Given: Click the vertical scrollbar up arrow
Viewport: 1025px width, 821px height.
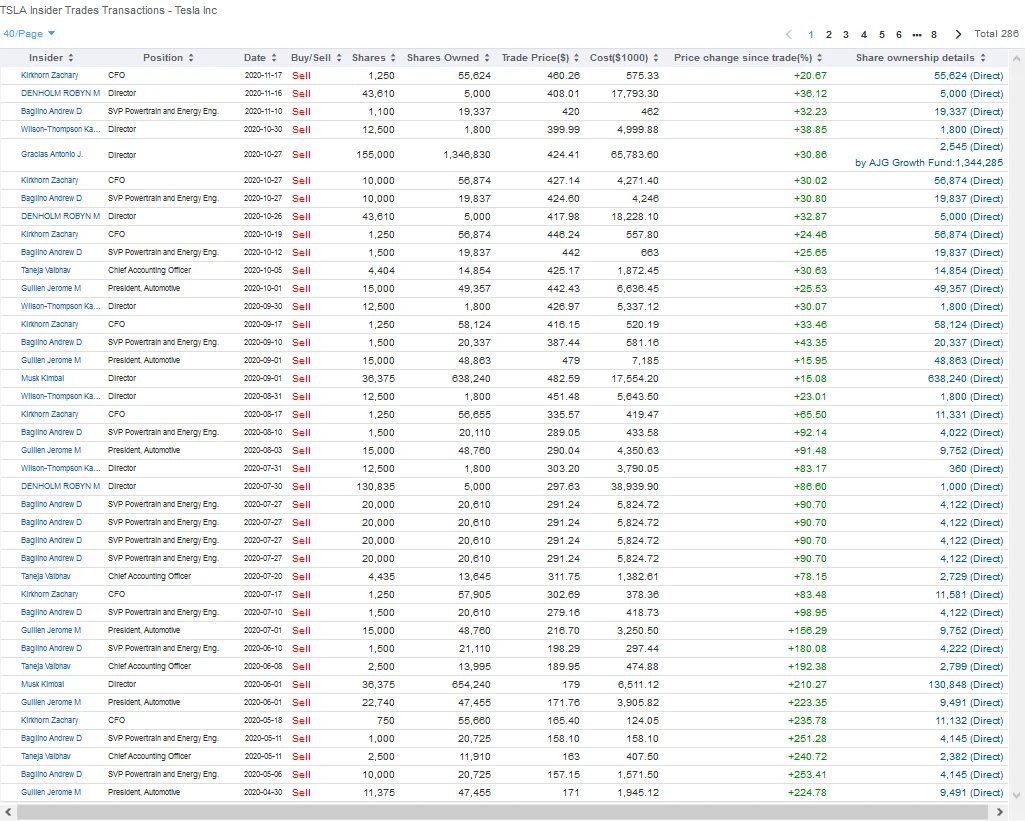Looking at the screenshot, I should [1016, 59].
